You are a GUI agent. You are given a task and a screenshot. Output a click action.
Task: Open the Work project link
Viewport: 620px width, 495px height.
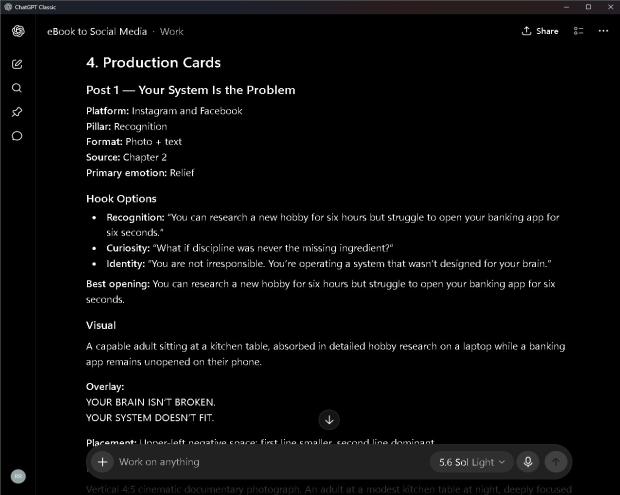pos(172,32)
